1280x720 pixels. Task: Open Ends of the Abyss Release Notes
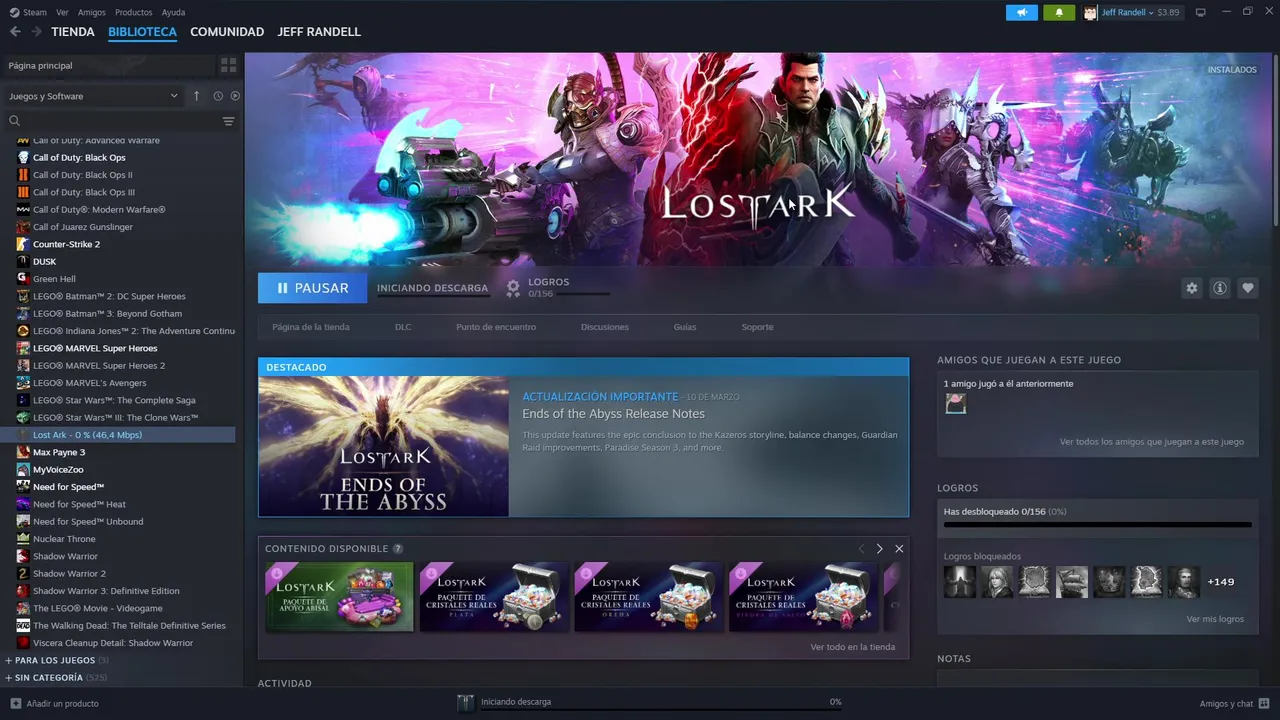pos(613,414)
